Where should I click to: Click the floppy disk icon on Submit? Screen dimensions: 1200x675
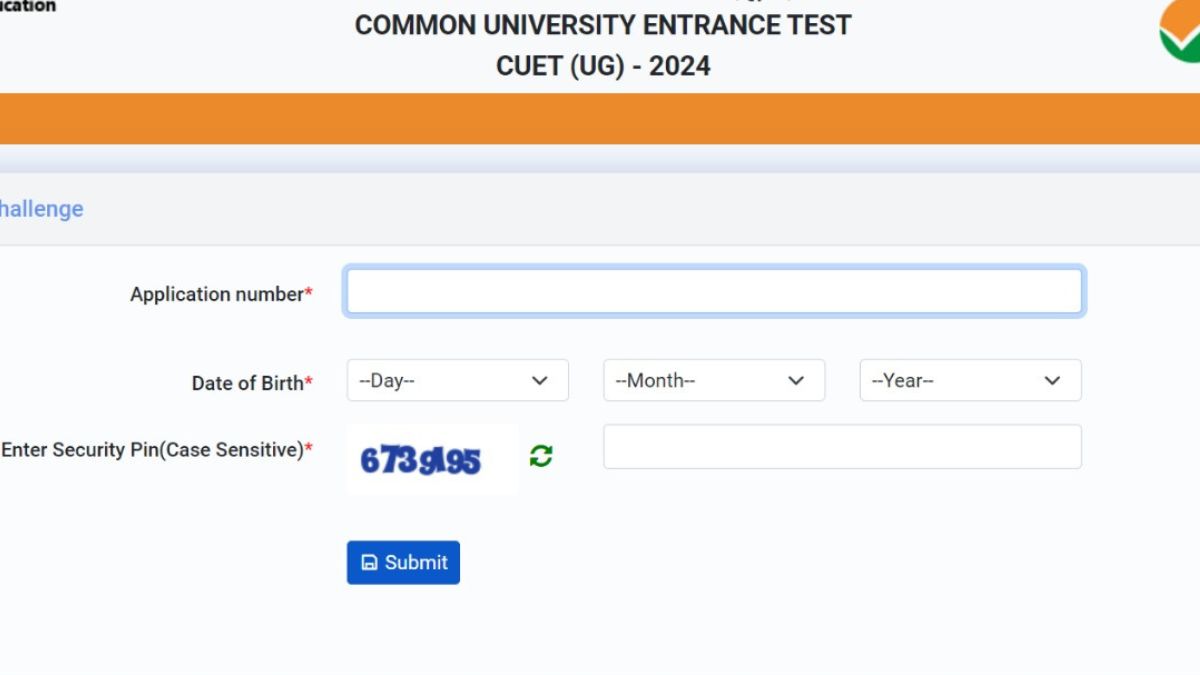point(369,563)
